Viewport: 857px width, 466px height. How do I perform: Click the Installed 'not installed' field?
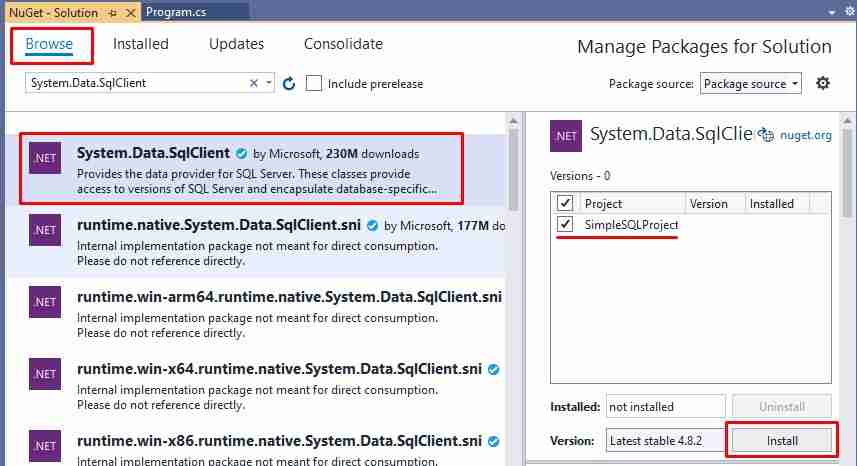pyautogui.click(x=665, y=406)
